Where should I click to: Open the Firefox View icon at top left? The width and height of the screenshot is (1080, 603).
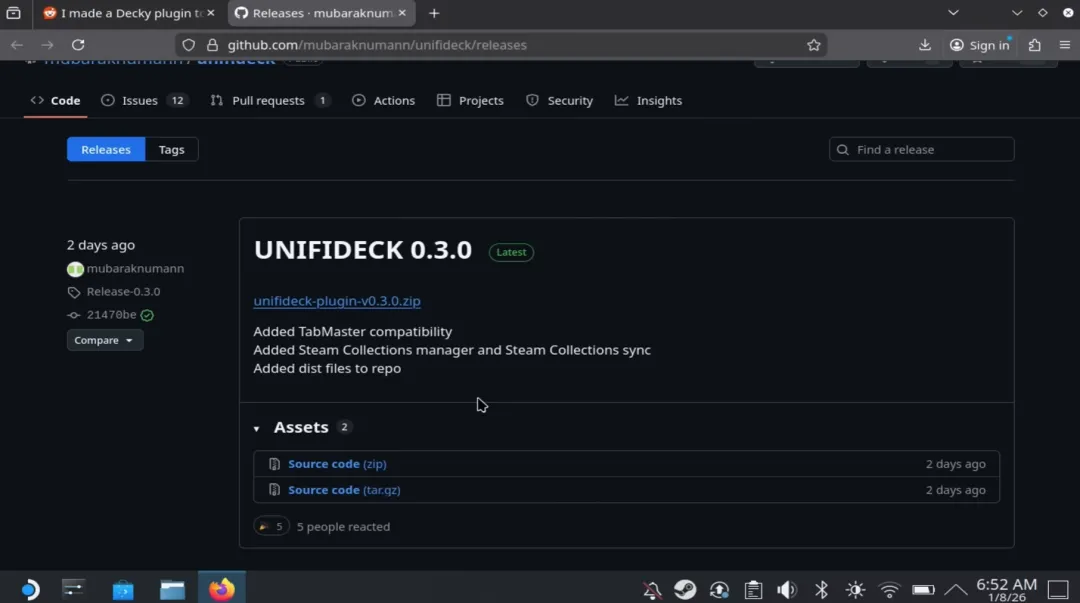coord(13,13)
